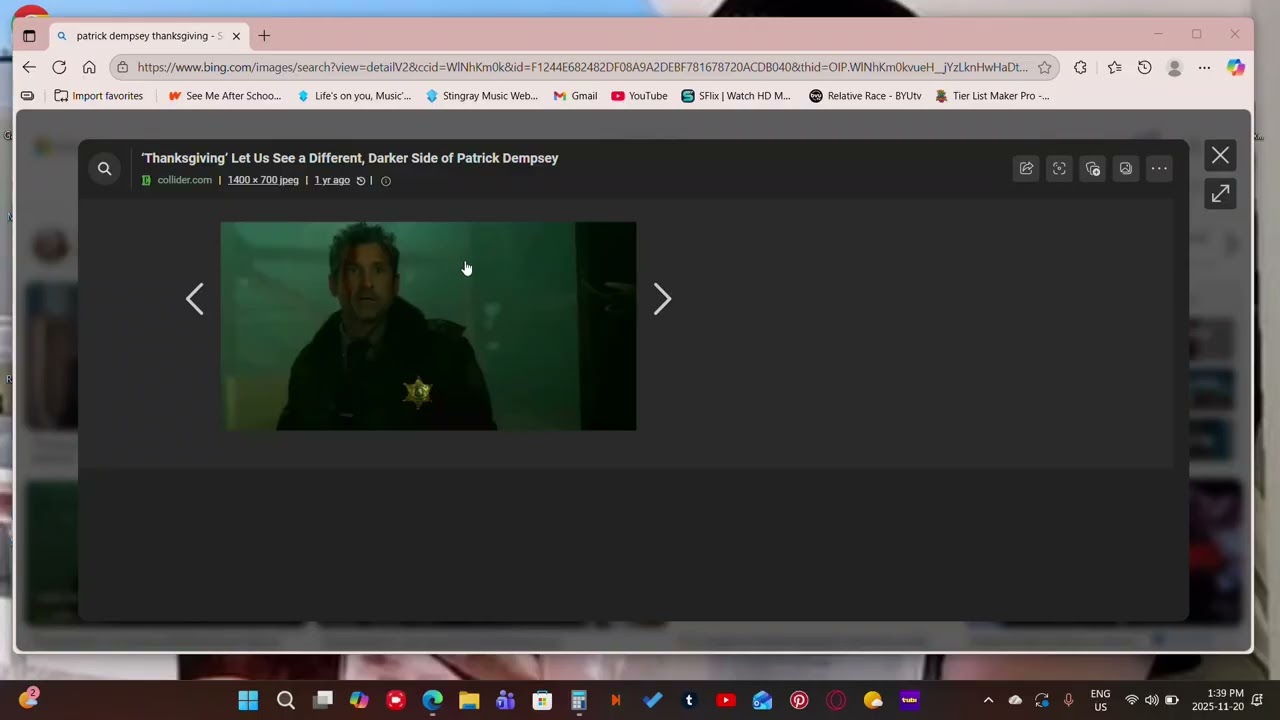
Task: Show hidden system tray icons
Action: click(988, 700)
